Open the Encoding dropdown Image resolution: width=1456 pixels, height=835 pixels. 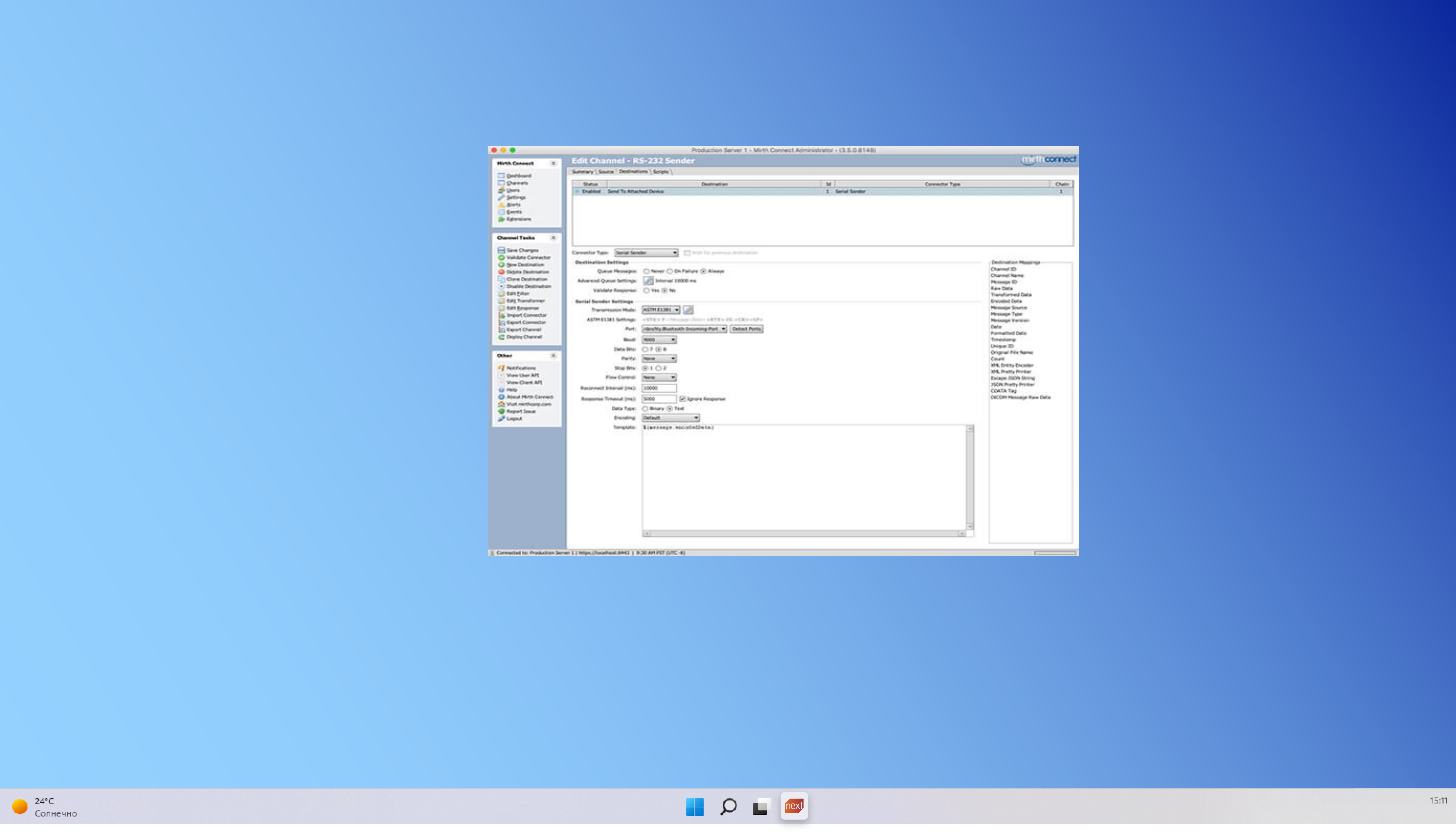coord(670,418)
